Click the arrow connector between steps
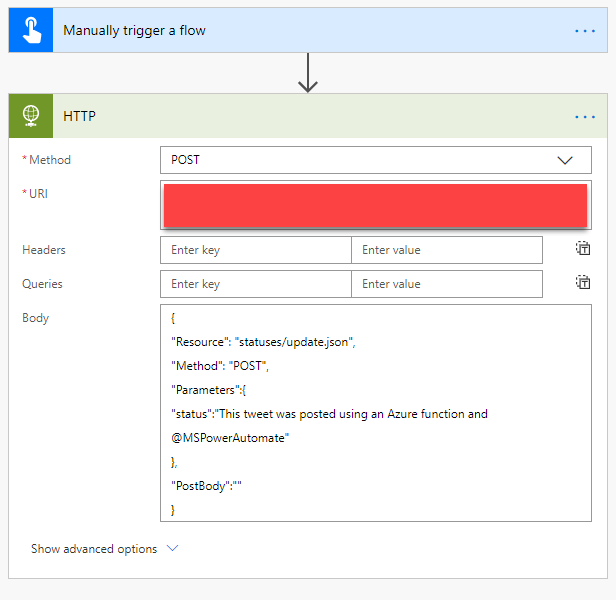 pyautogui.click(x=308, y=73)
